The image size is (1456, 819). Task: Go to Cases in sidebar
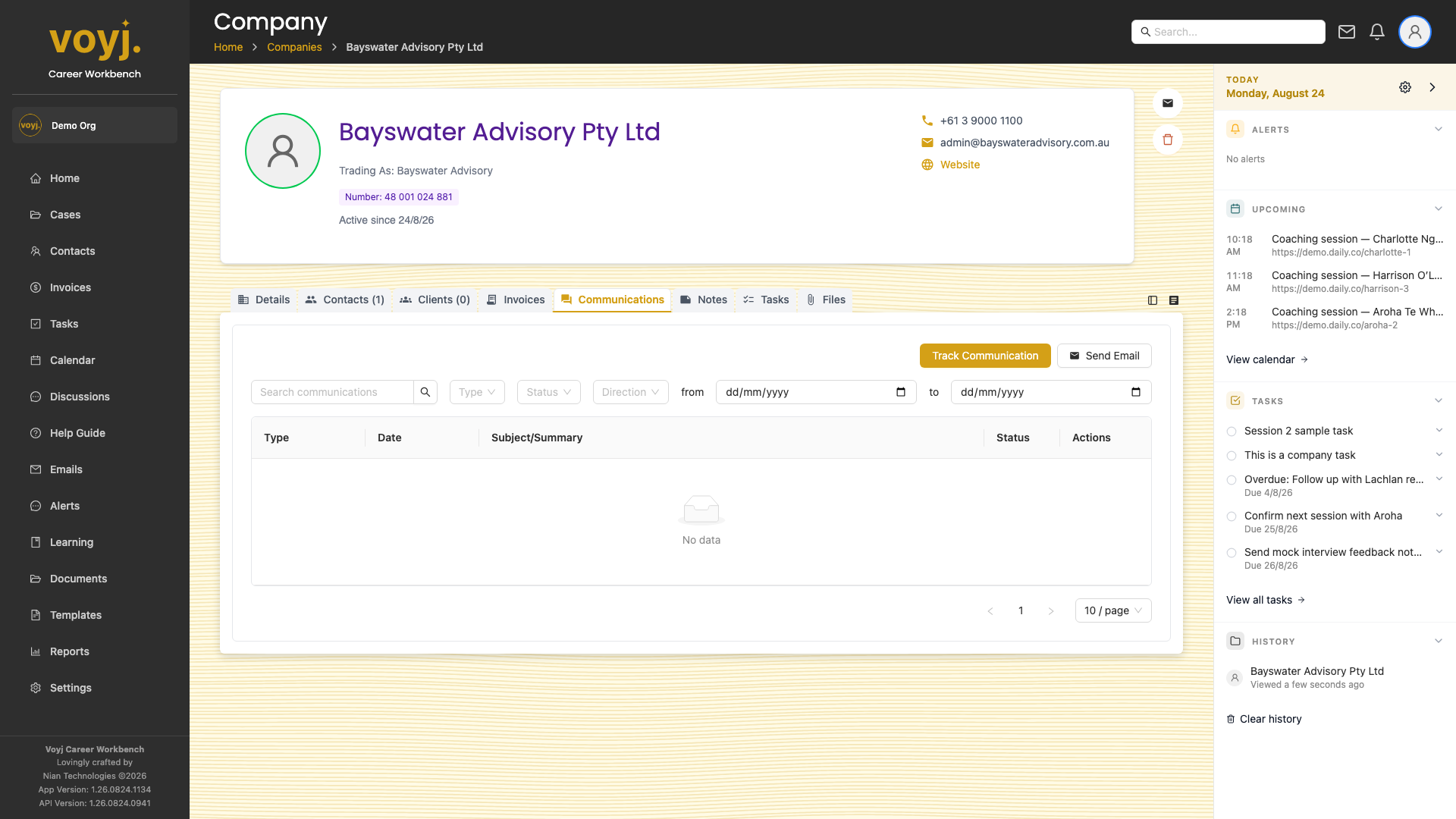click(65, 215)
